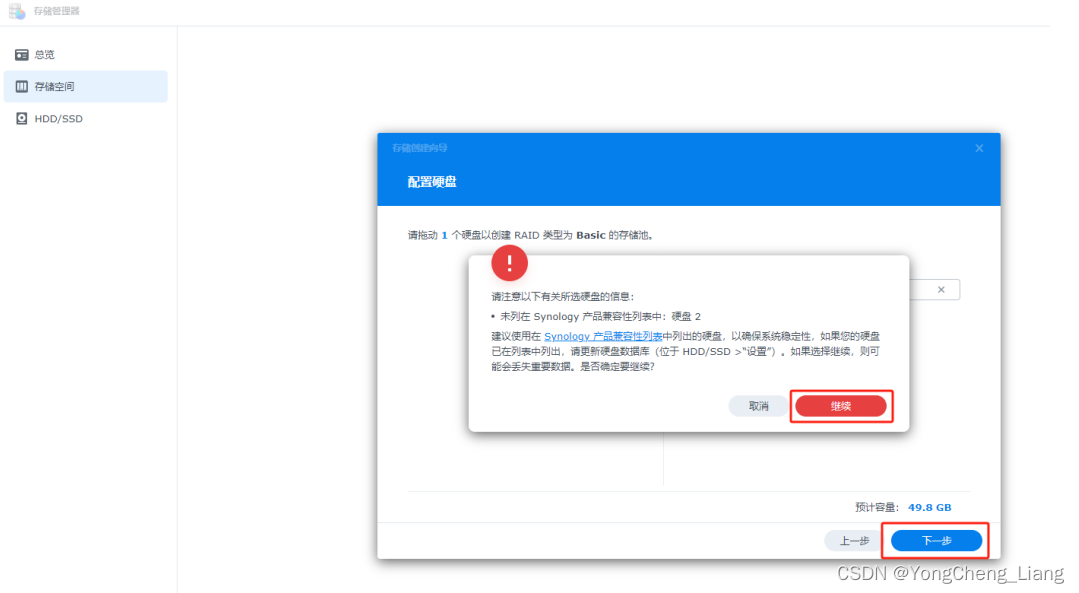Click the Storage Manager app icon

click(17, 11)
